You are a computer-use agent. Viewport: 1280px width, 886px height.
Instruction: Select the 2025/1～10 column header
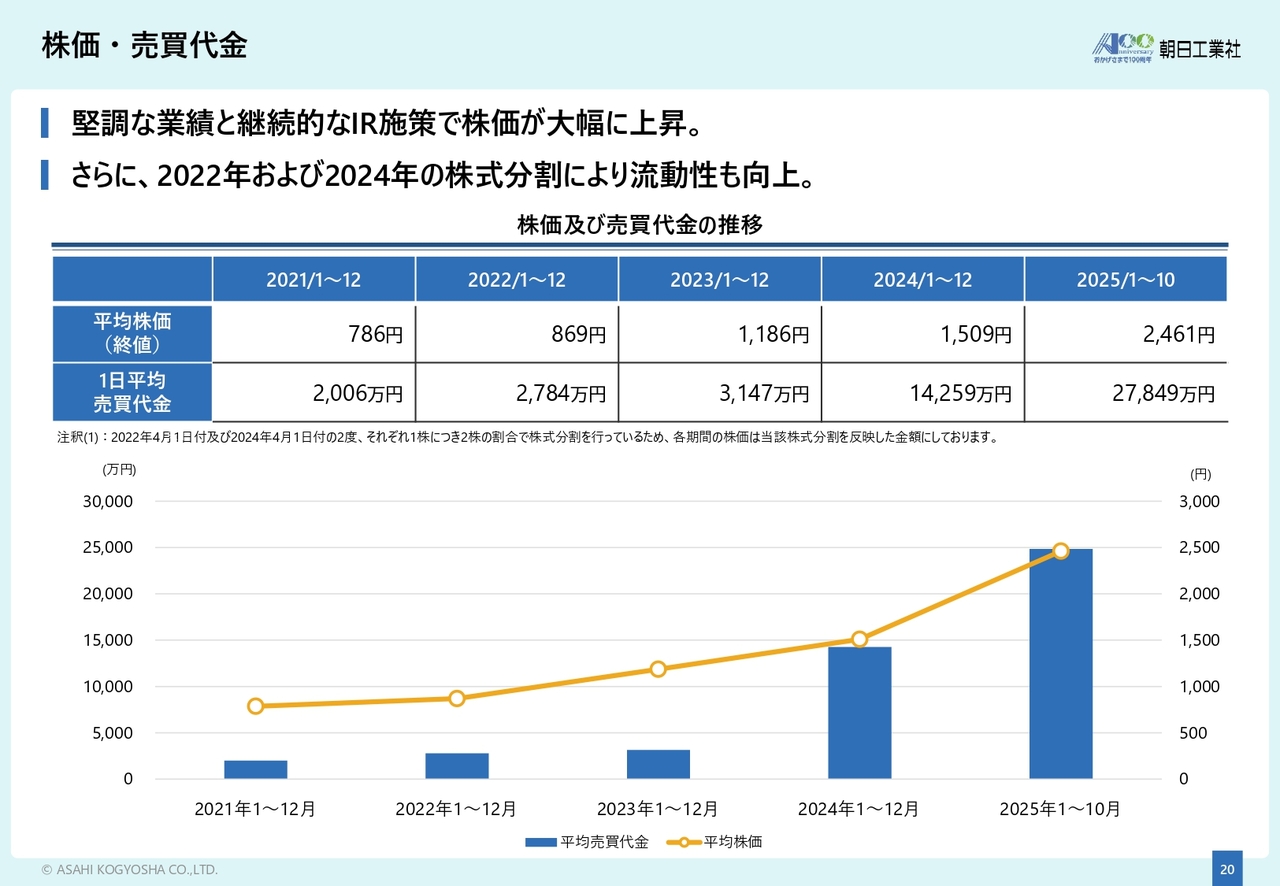[1125, 280]
